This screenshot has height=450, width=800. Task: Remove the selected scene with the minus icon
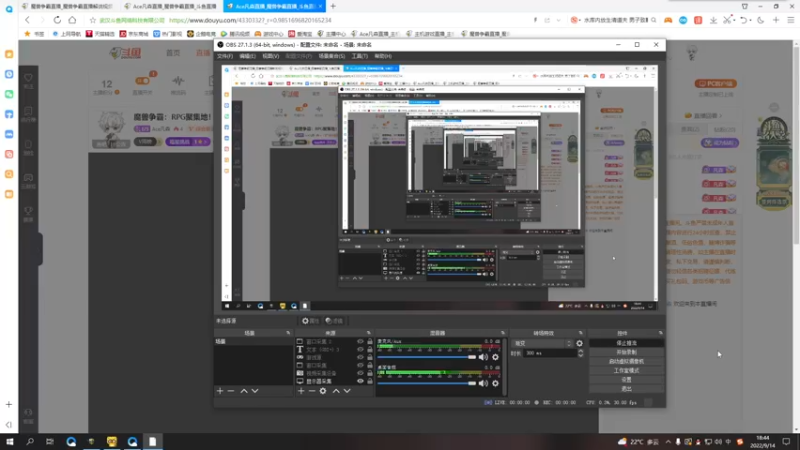(x=231, y=391)
